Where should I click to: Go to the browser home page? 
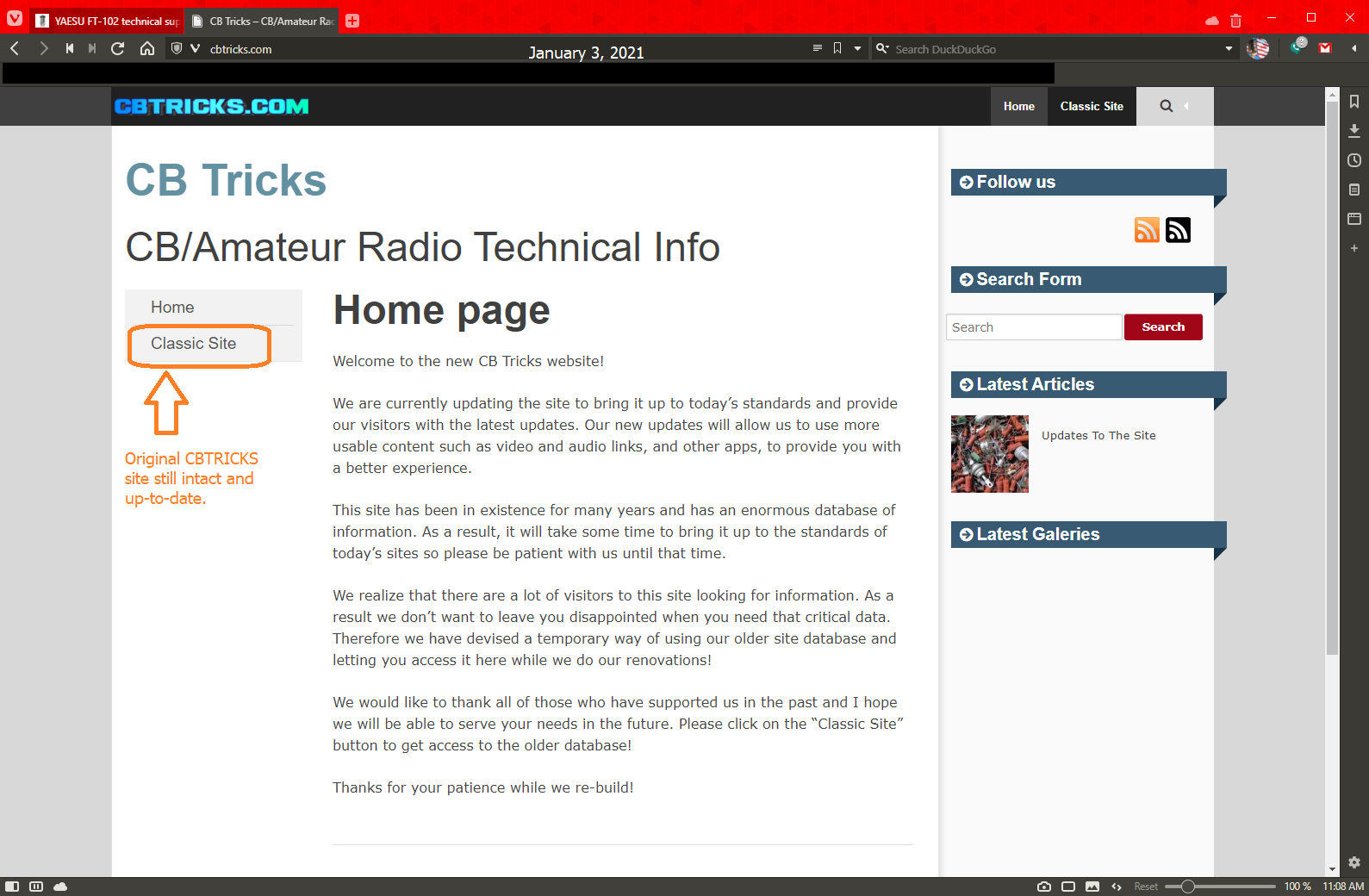[x=147, y=48]
